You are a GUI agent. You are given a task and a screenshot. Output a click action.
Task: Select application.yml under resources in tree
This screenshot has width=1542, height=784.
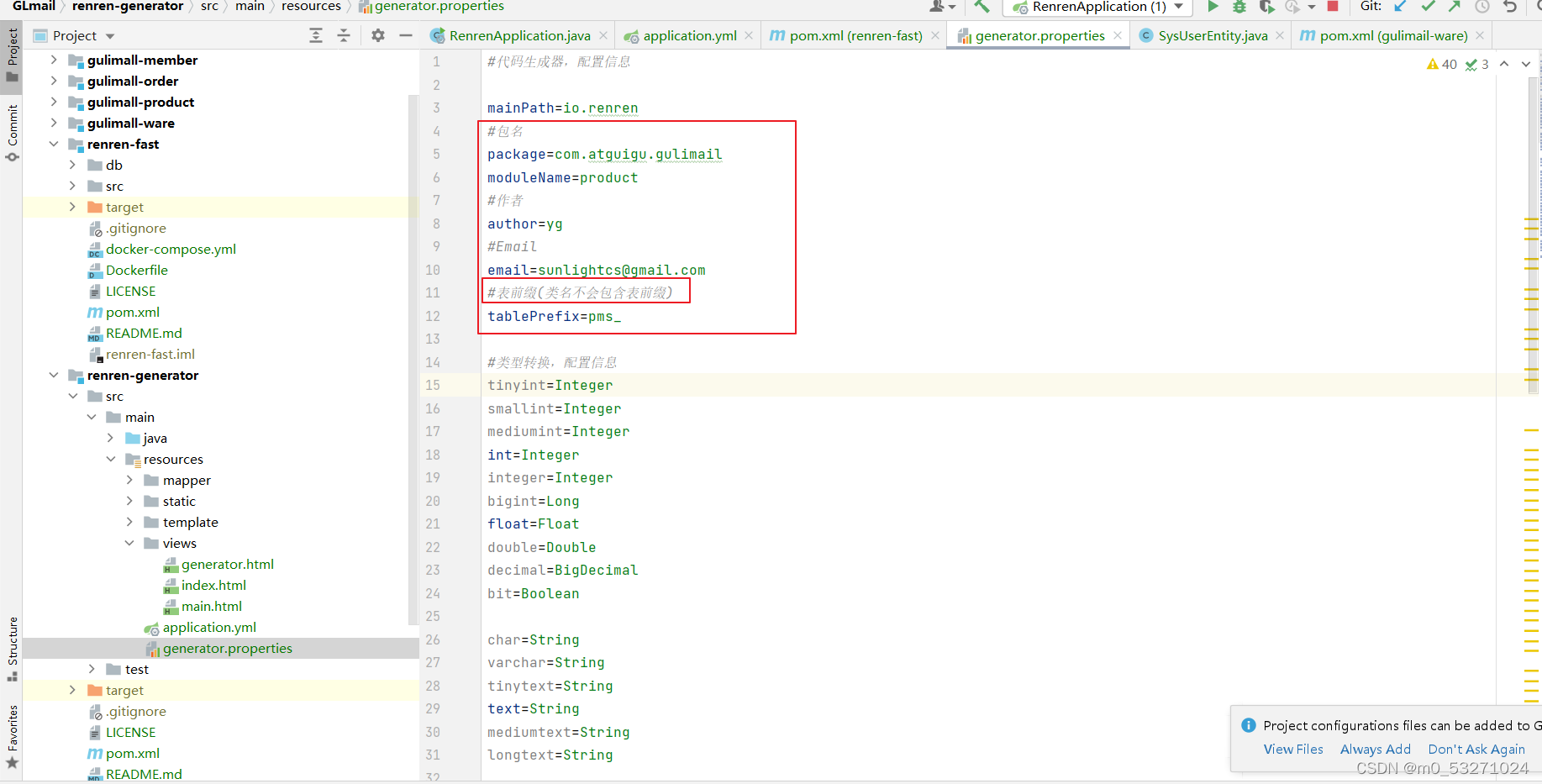pos(200,627)
